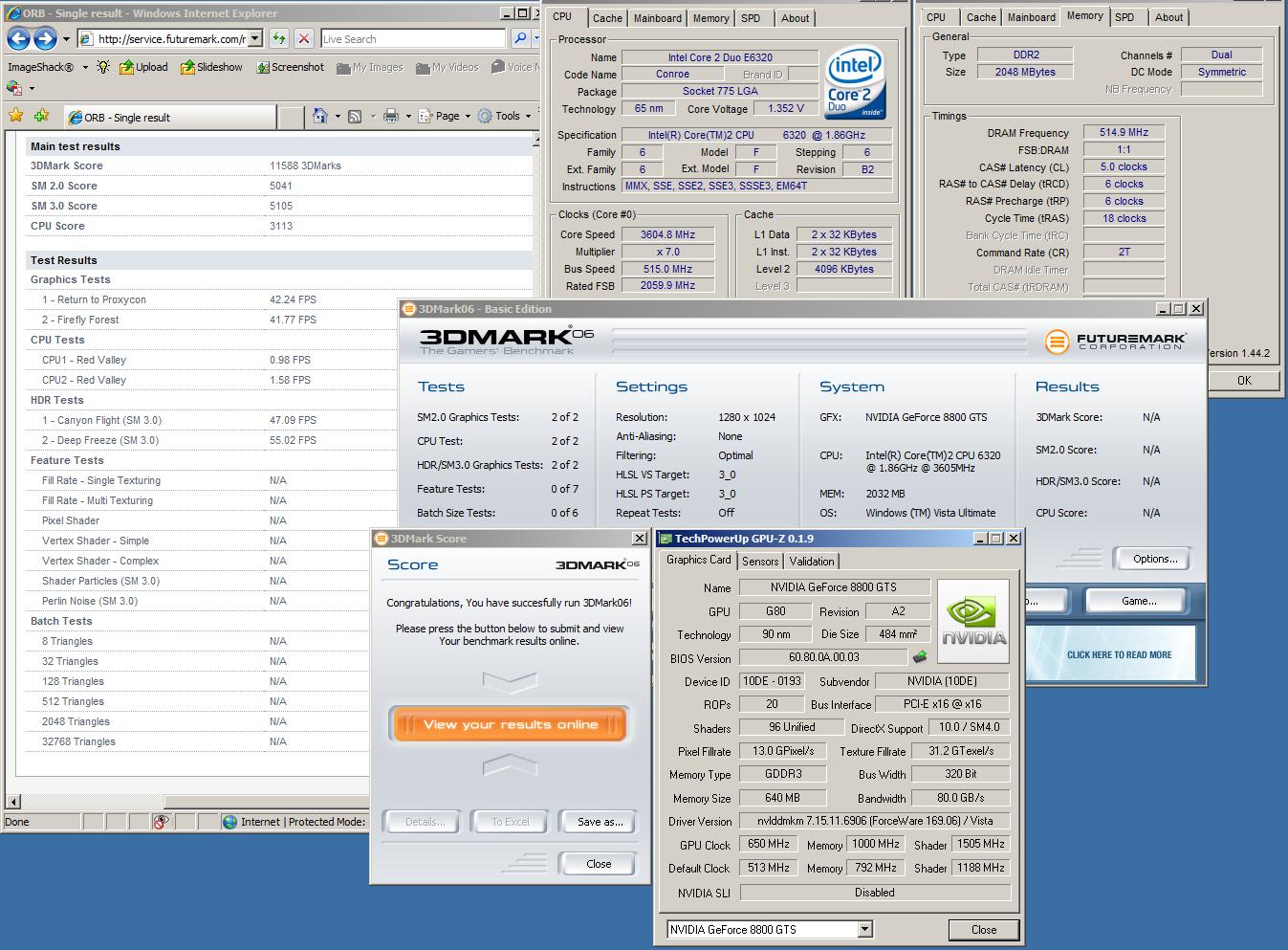Image resolution: width=1288 pixels, height=950 pixels.
Task: Click the down chevron in the 3DMark Score window
Action: (x=510, y=682)
